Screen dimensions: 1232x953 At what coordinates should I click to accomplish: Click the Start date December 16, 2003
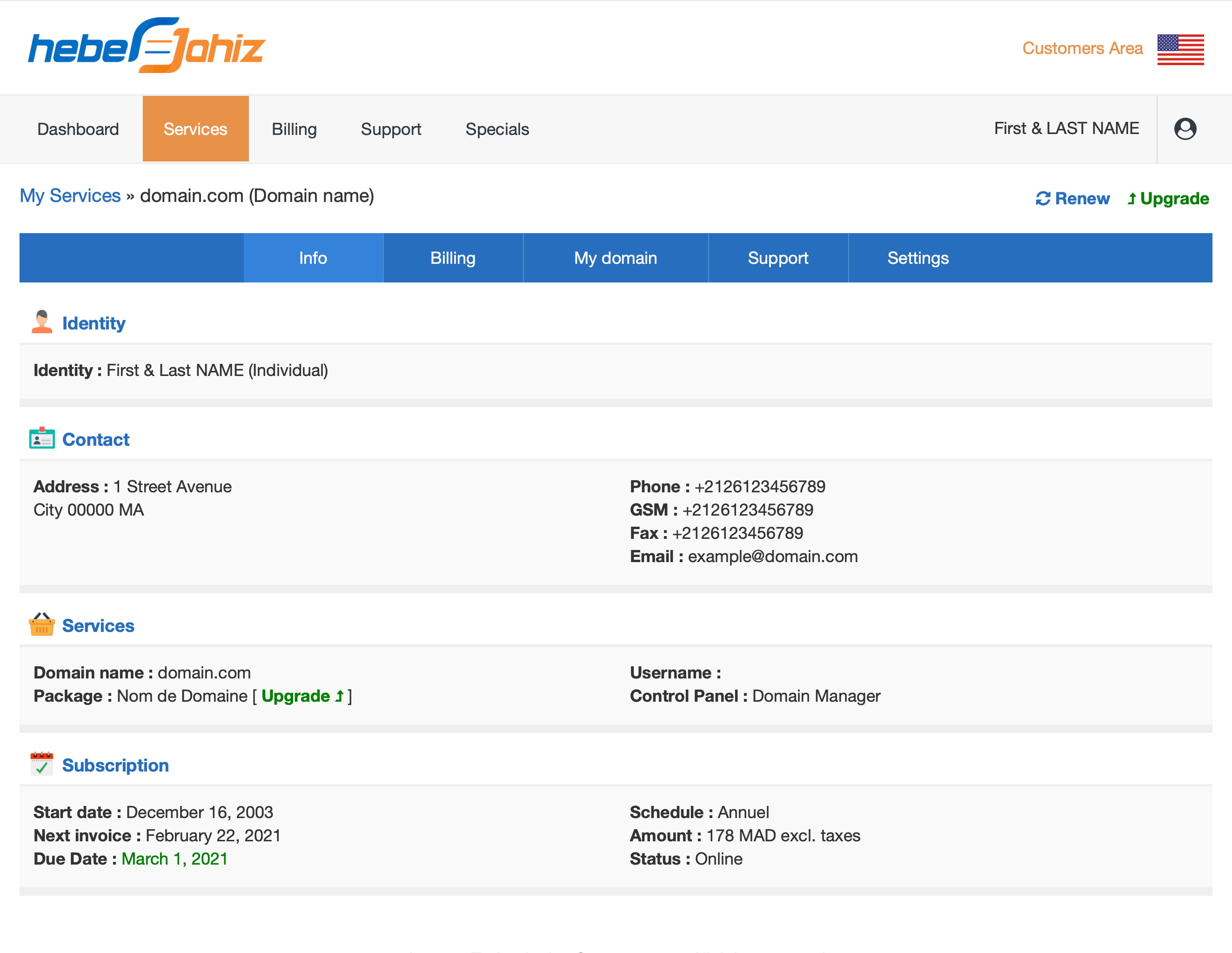click(x=199, y=812)
